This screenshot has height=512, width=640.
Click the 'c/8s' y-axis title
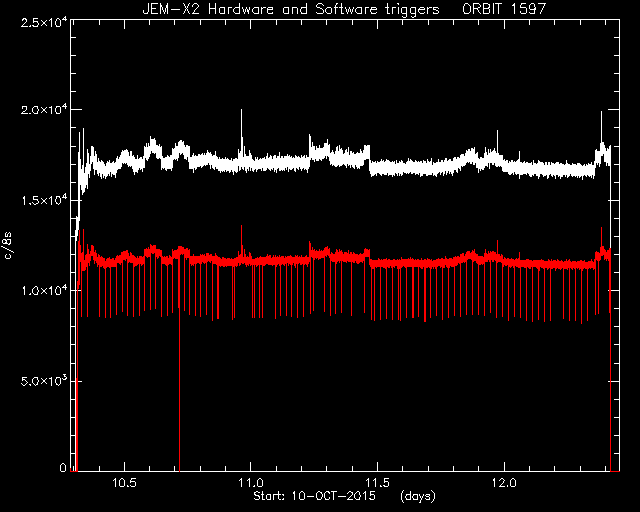[x=8, y=245]
